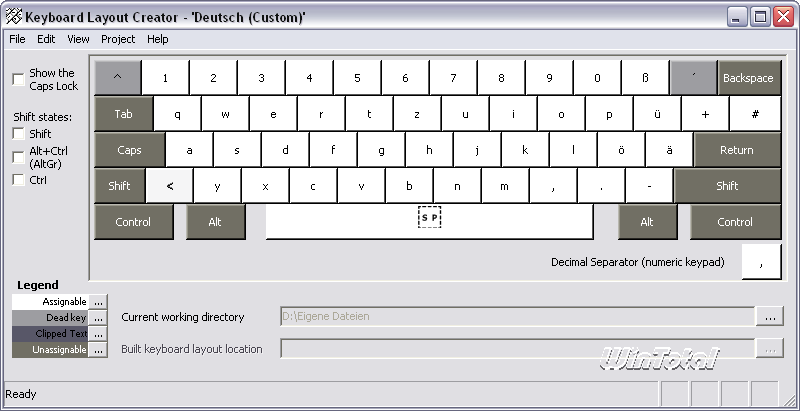Click the Caps key
Screen dimensions: 800x411
point(130,150)
